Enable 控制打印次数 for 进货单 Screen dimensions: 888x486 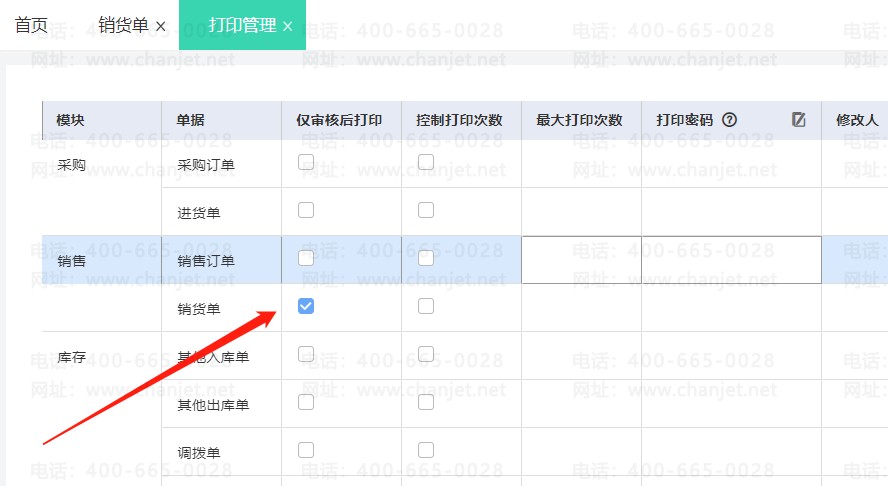pyautogui.click(x=426, y=210)
